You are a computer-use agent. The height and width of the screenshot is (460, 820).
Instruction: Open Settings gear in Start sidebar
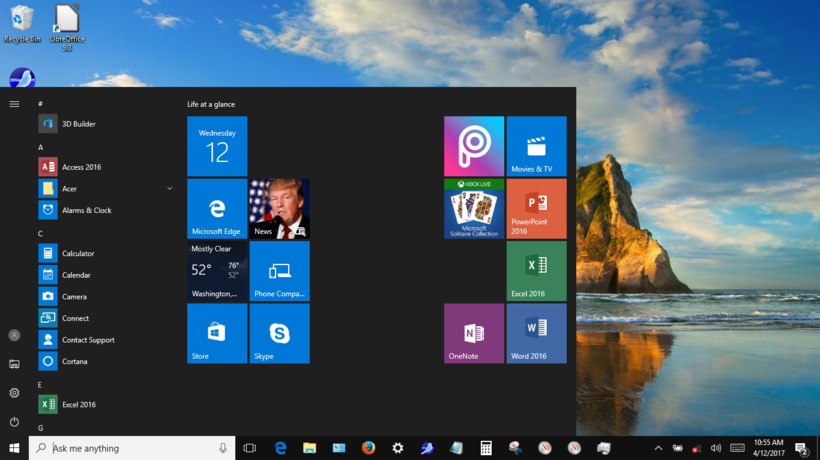pos(14,393)
